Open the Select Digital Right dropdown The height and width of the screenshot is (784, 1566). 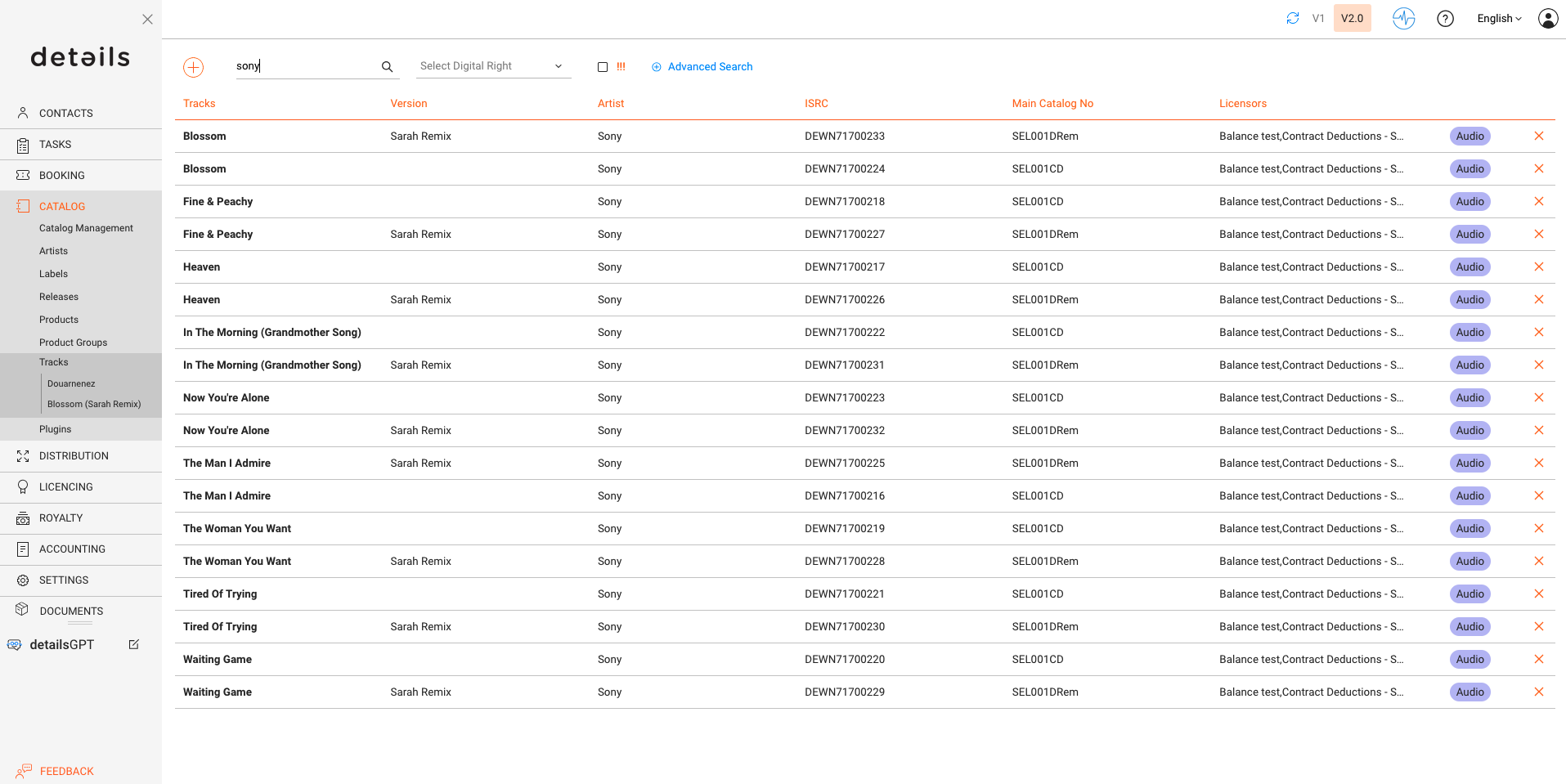(x=491, y=66)
